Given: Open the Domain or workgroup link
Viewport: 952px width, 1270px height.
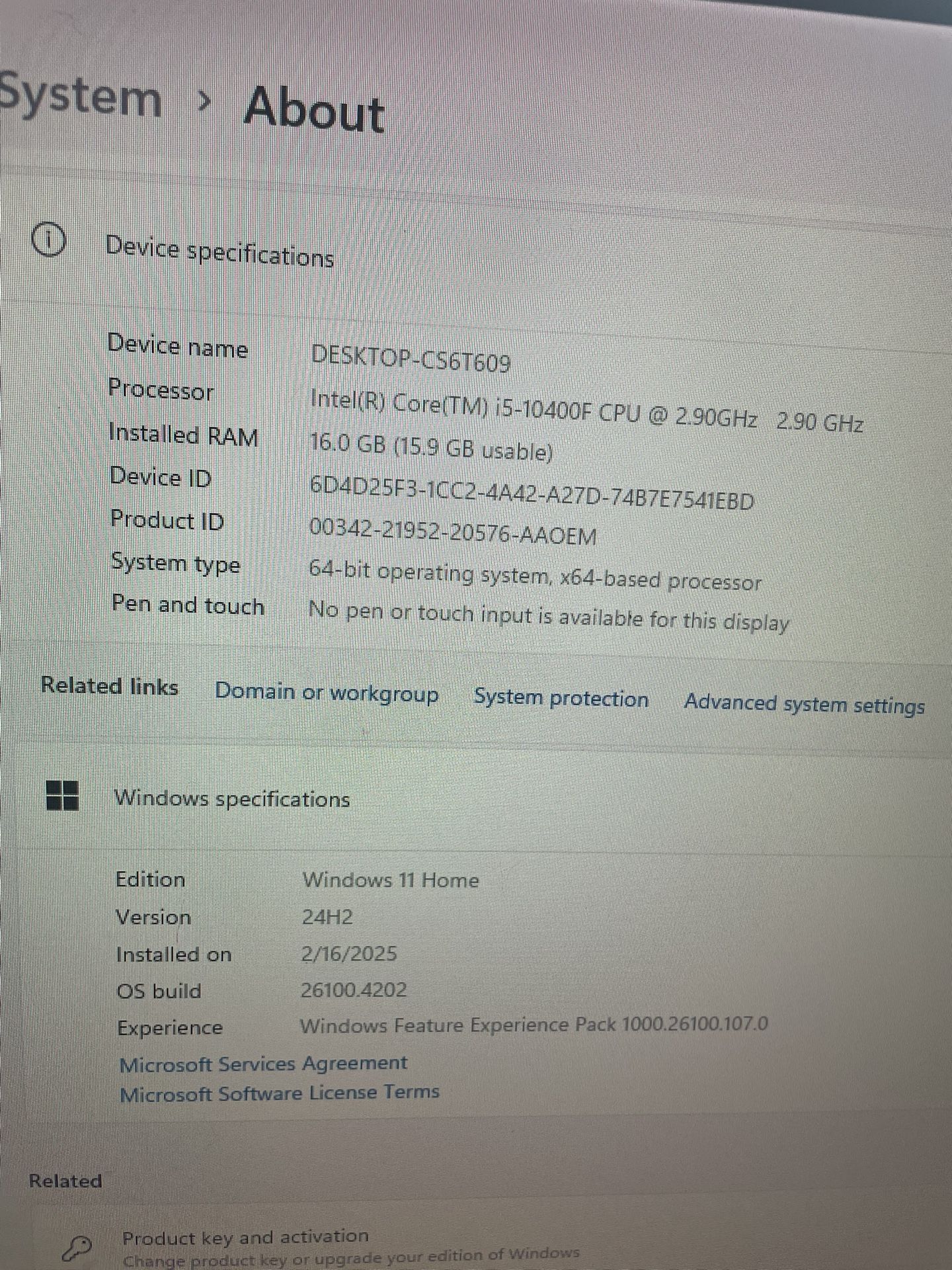Looking at the screenshot, I should pyautogui.click(x=327, y=693).
